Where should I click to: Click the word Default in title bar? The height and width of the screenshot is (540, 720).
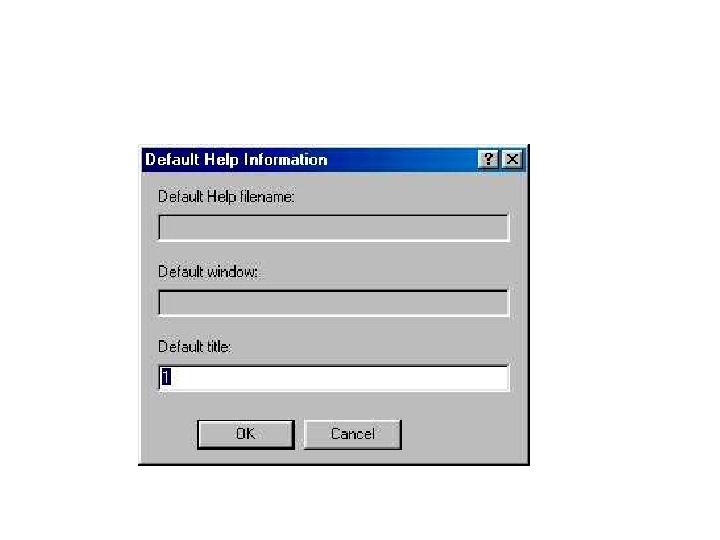tap(172, 160)
